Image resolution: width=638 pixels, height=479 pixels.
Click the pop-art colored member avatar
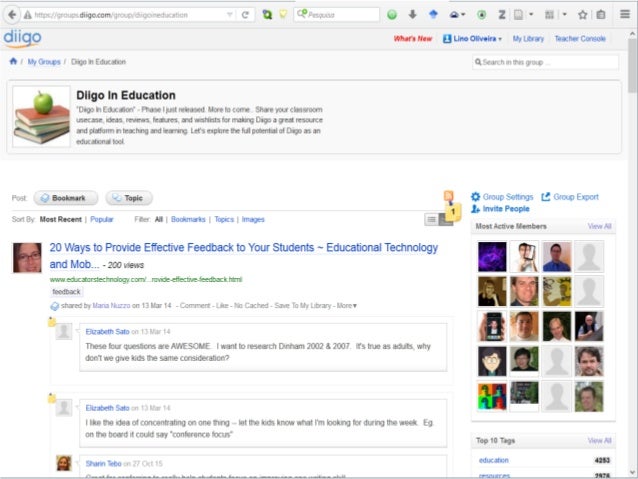pyautogui.click(x=492, y=396)
